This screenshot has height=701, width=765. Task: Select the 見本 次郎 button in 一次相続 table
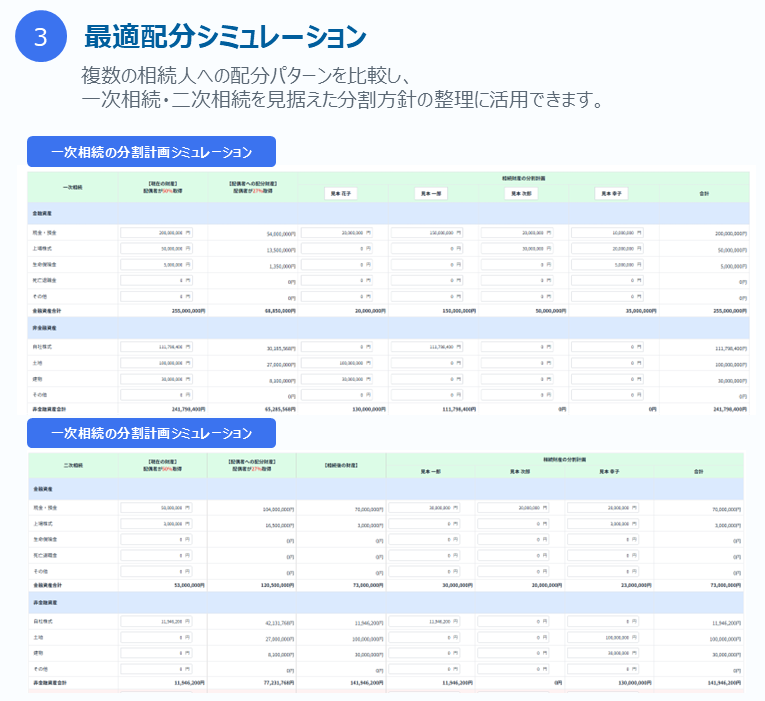(521, 194)
